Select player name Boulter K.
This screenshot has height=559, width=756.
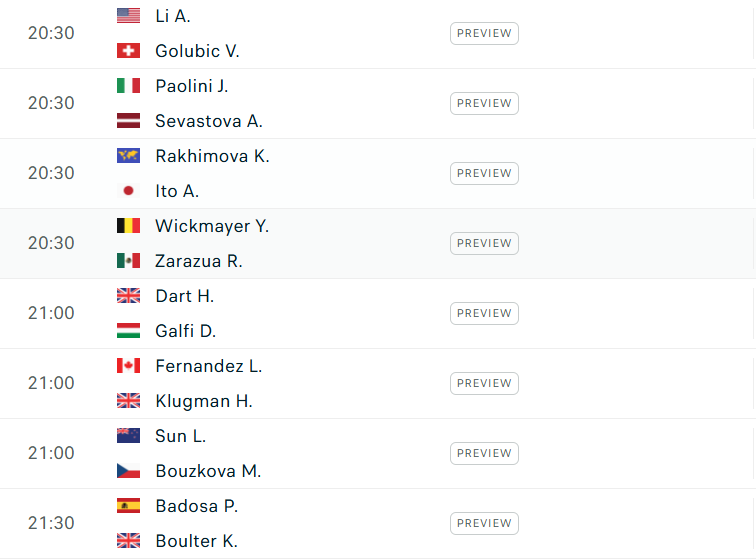tap(197, 541)
